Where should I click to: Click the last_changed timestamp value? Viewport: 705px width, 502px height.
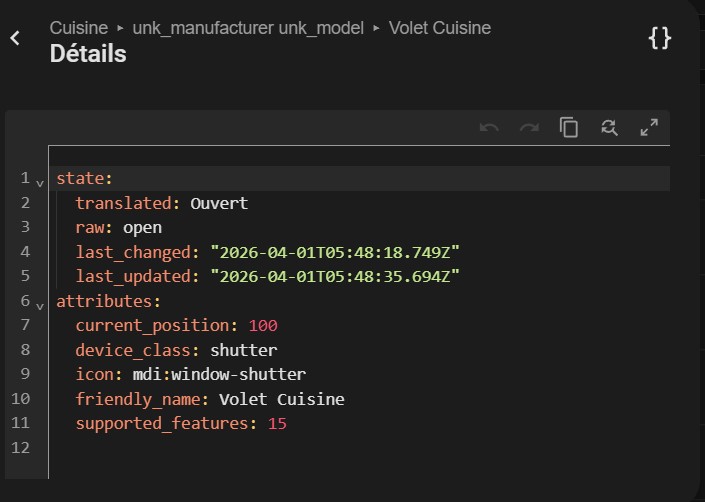335,252
